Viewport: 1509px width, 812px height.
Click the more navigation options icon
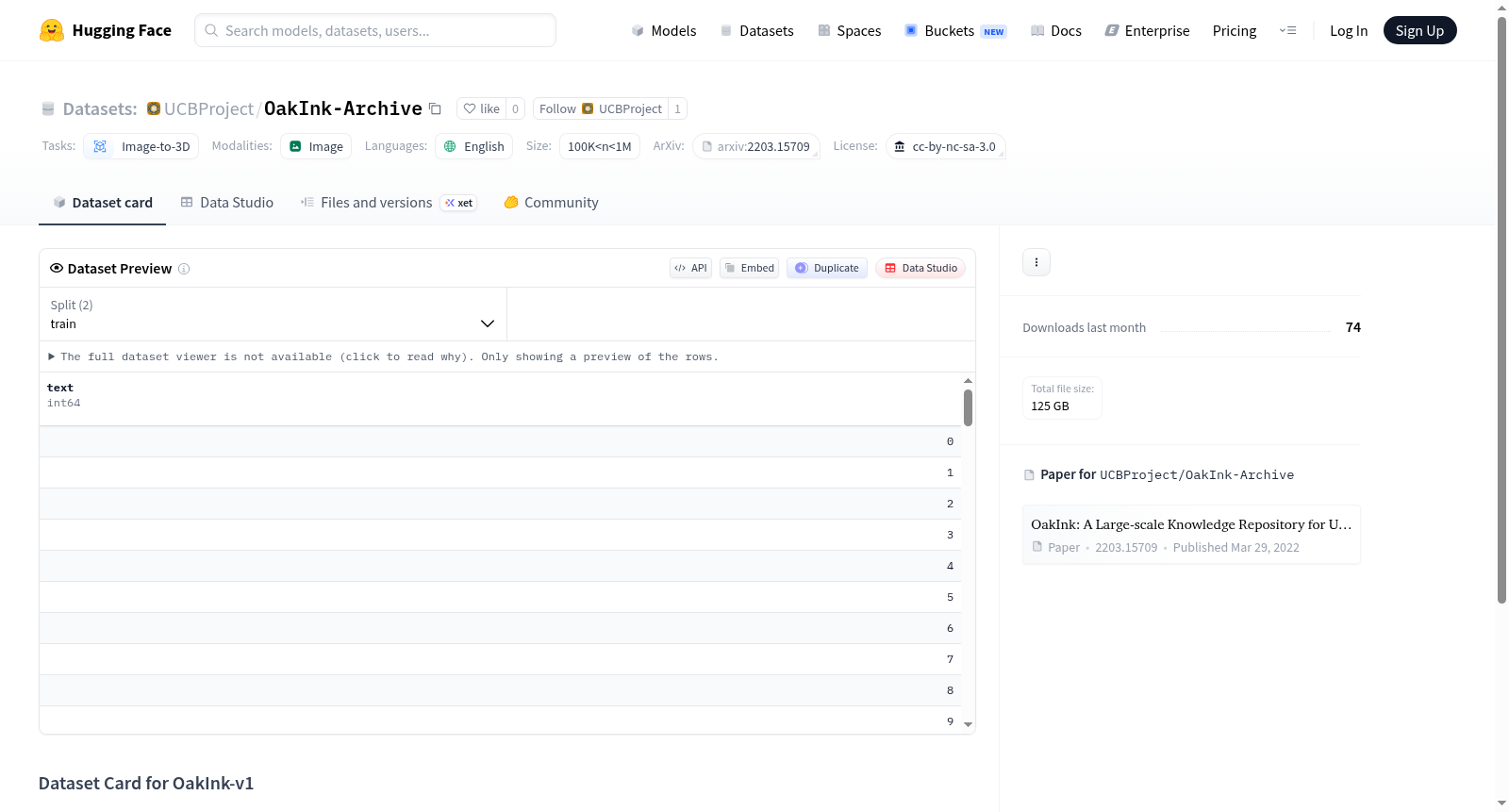(1287, 30)
